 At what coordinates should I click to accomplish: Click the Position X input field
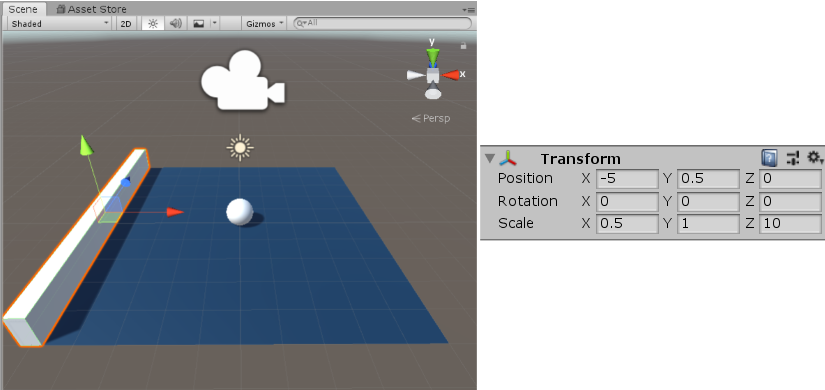(x=627, y=179)
